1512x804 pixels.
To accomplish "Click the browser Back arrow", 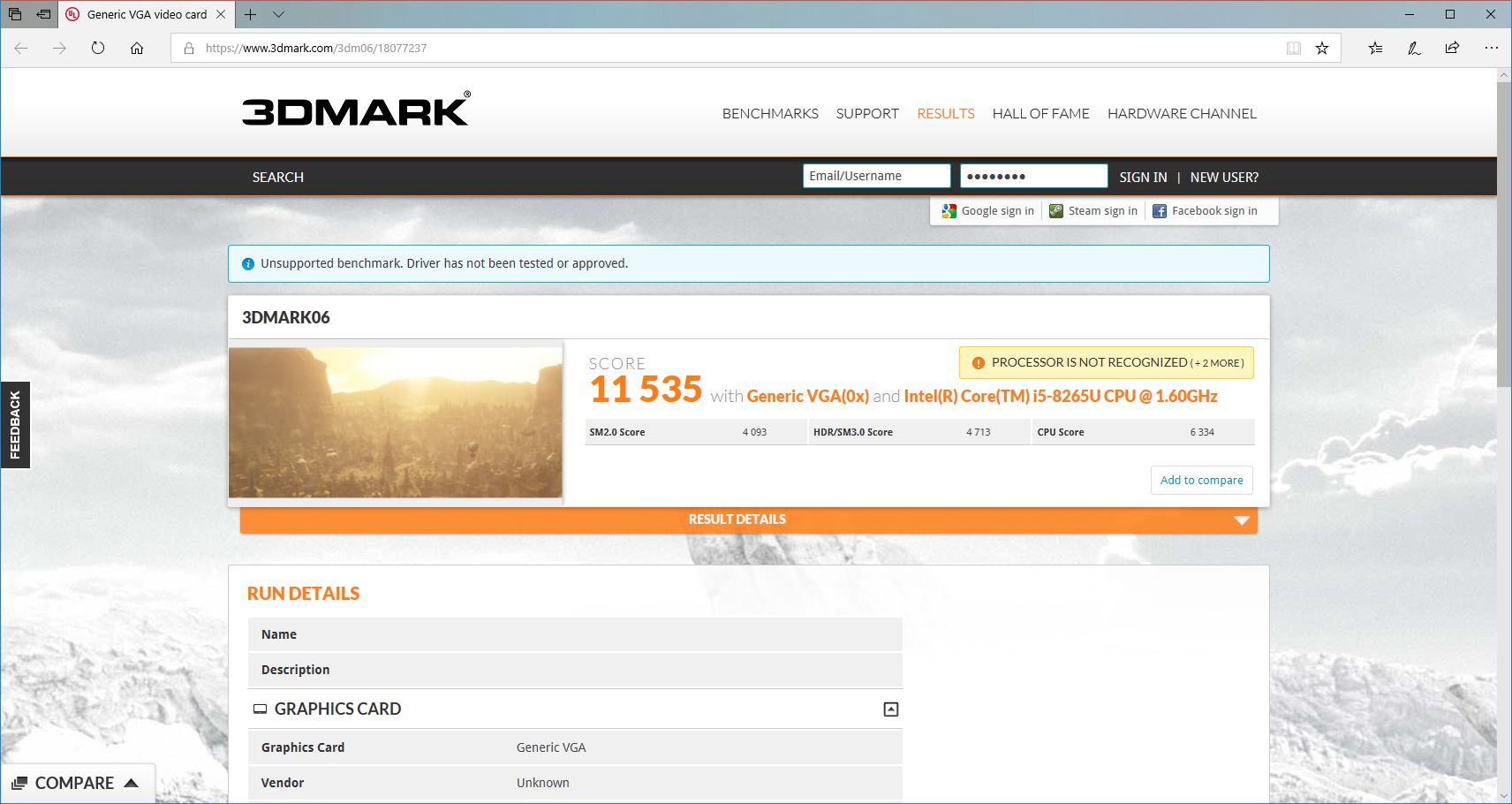I will pos(21,48).
